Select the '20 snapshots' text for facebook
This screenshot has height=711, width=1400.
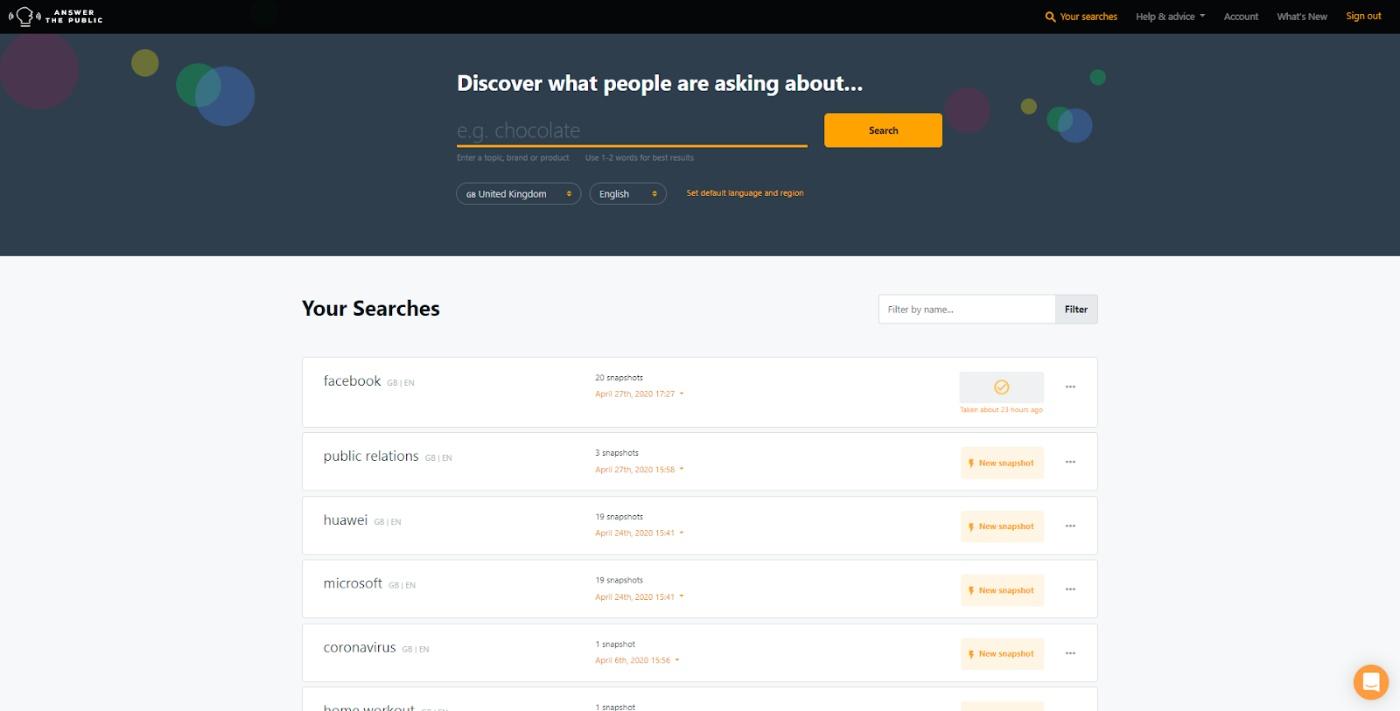(619, 378)
